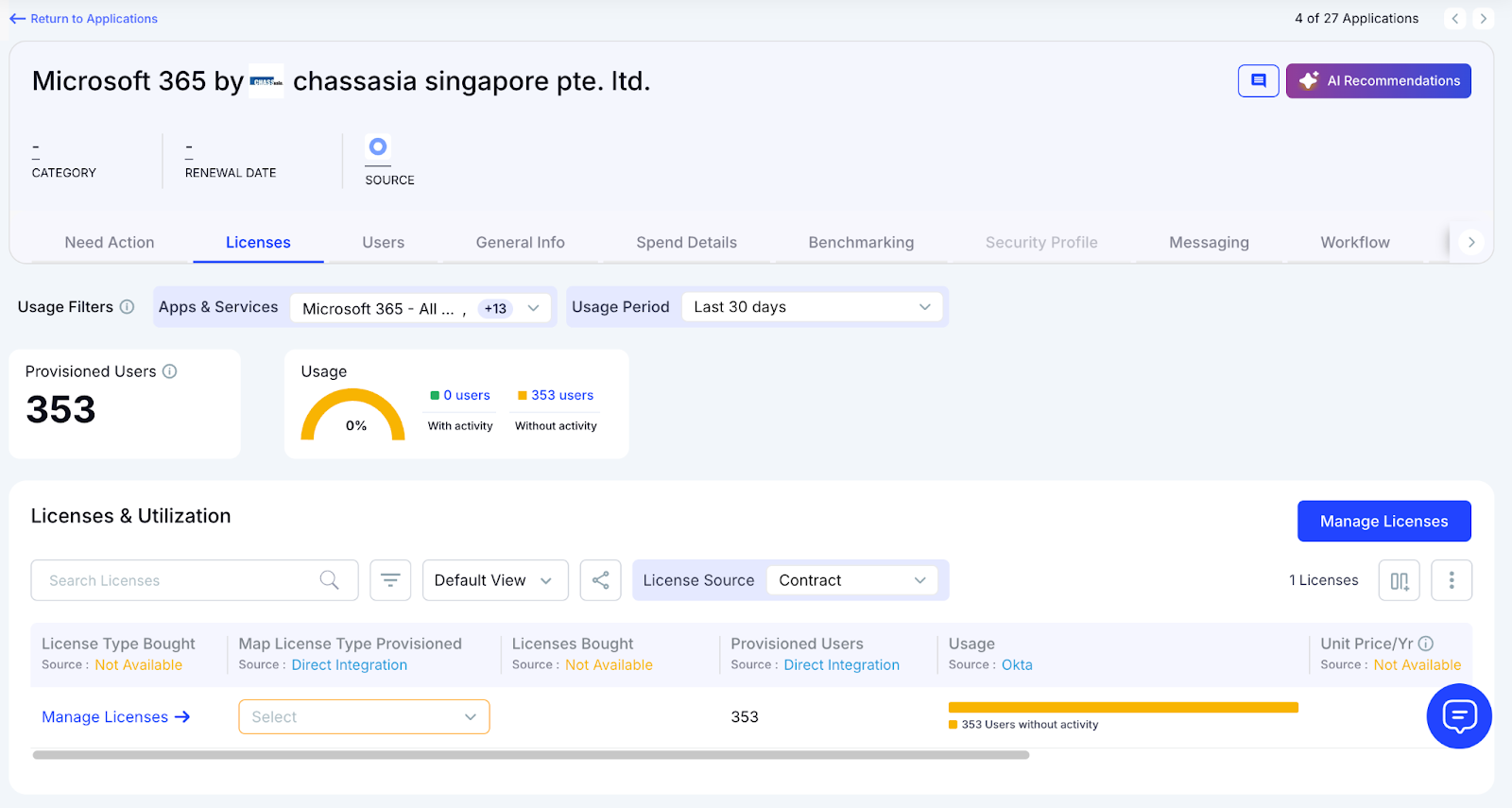Open the column settings icon
This screenshot has width=1512, height=808.
coord(1400,580)
